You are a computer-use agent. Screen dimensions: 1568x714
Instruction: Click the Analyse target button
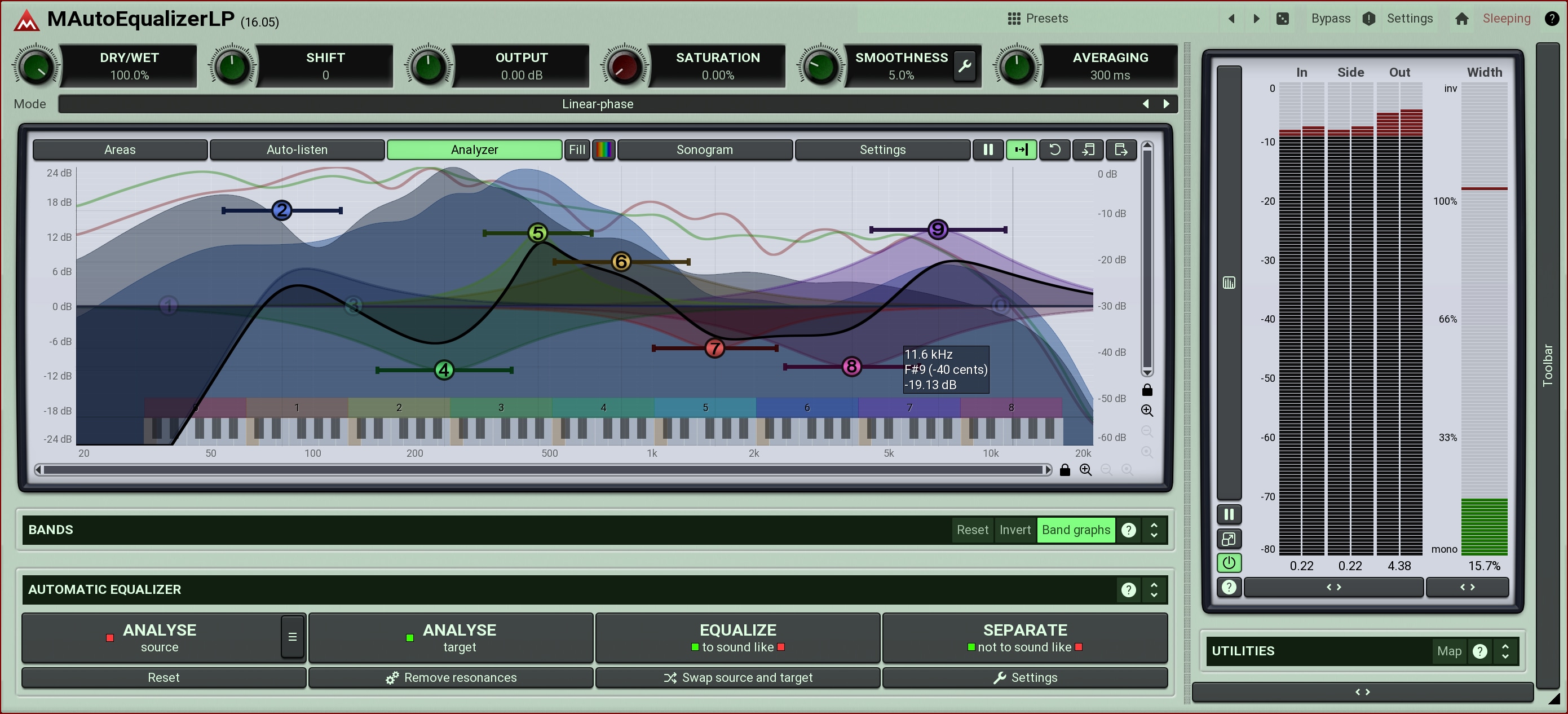point(450,637)
